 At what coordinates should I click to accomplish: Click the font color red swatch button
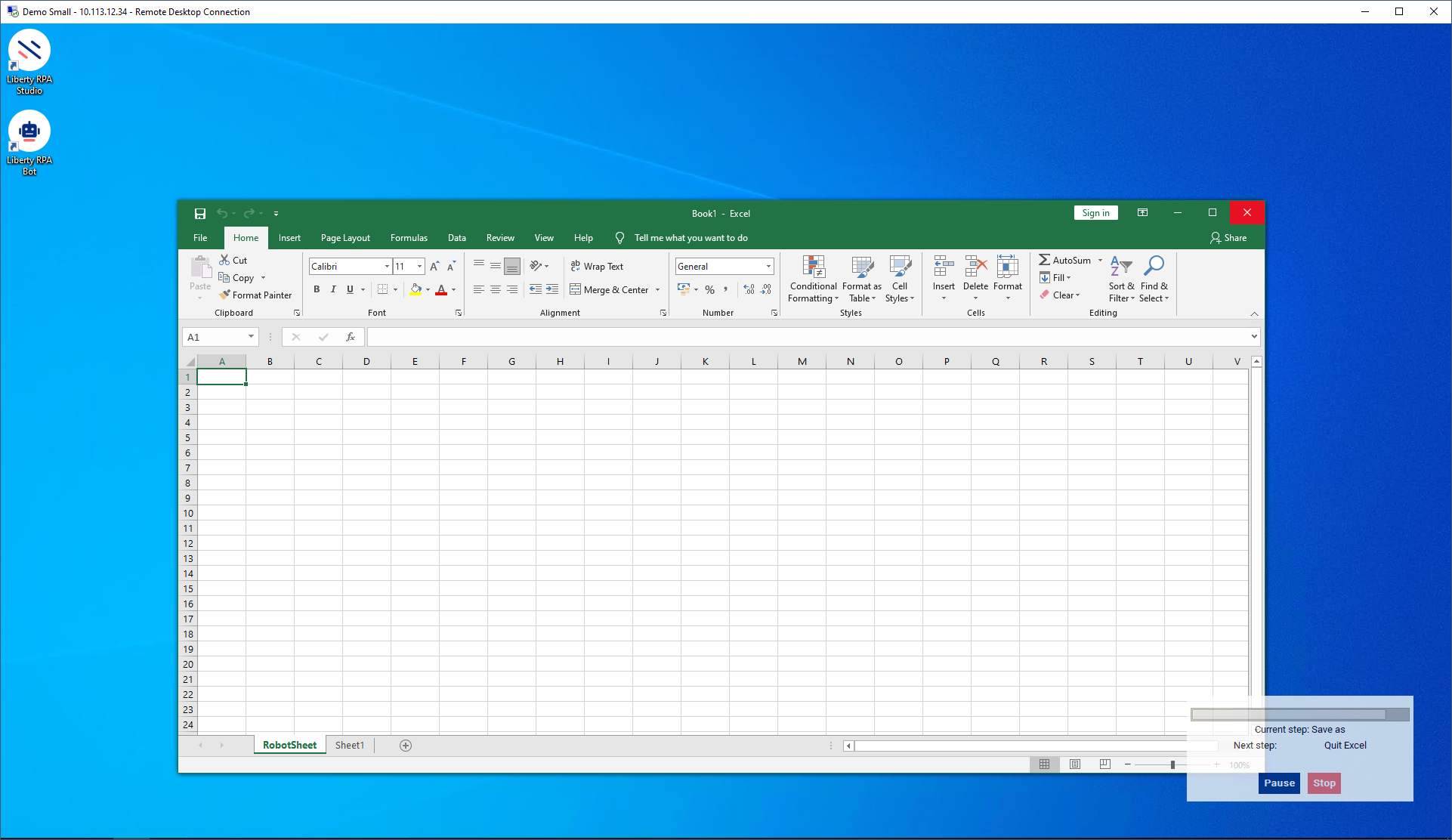click(441, 290)
